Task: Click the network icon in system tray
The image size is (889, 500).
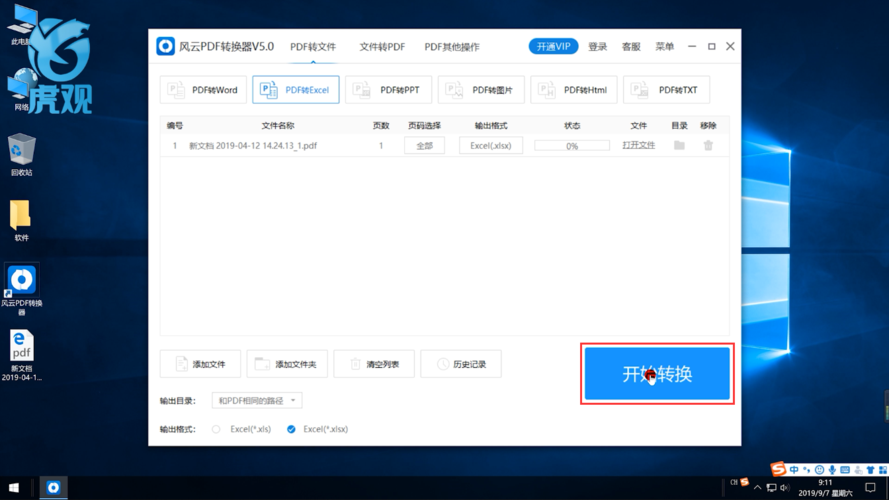Action: tap(772, 488)
